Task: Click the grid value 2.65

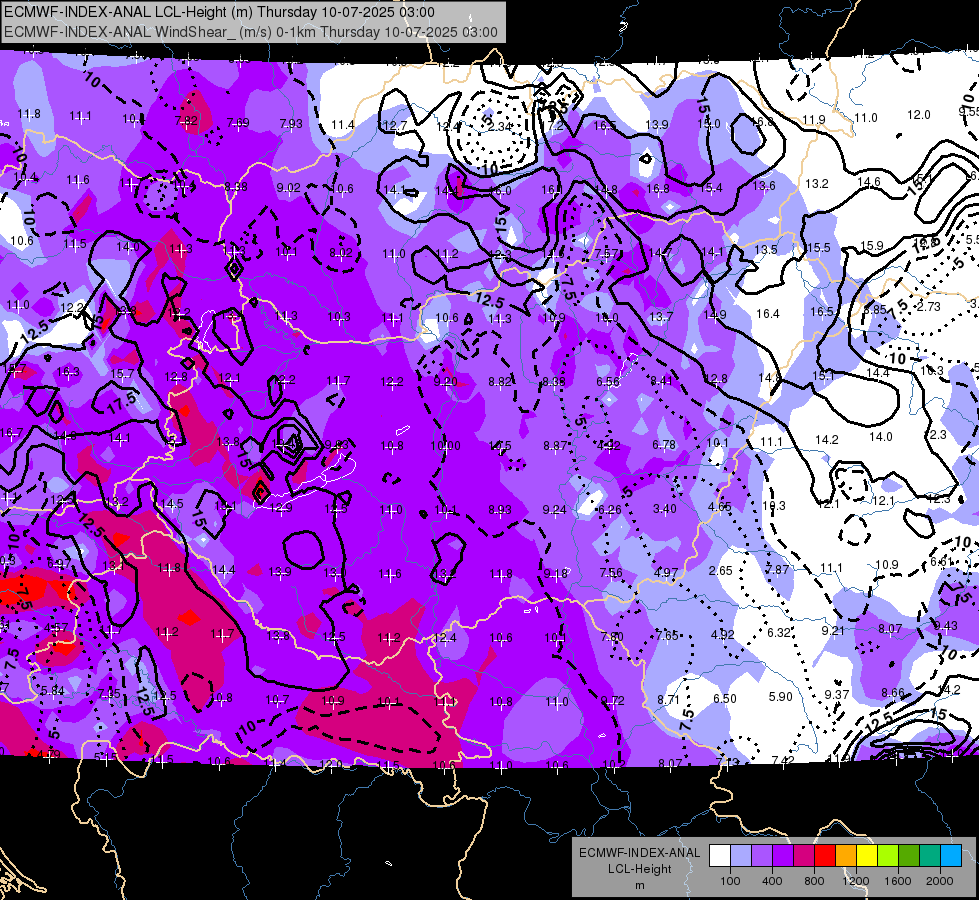Action: (x=721, y=570)
